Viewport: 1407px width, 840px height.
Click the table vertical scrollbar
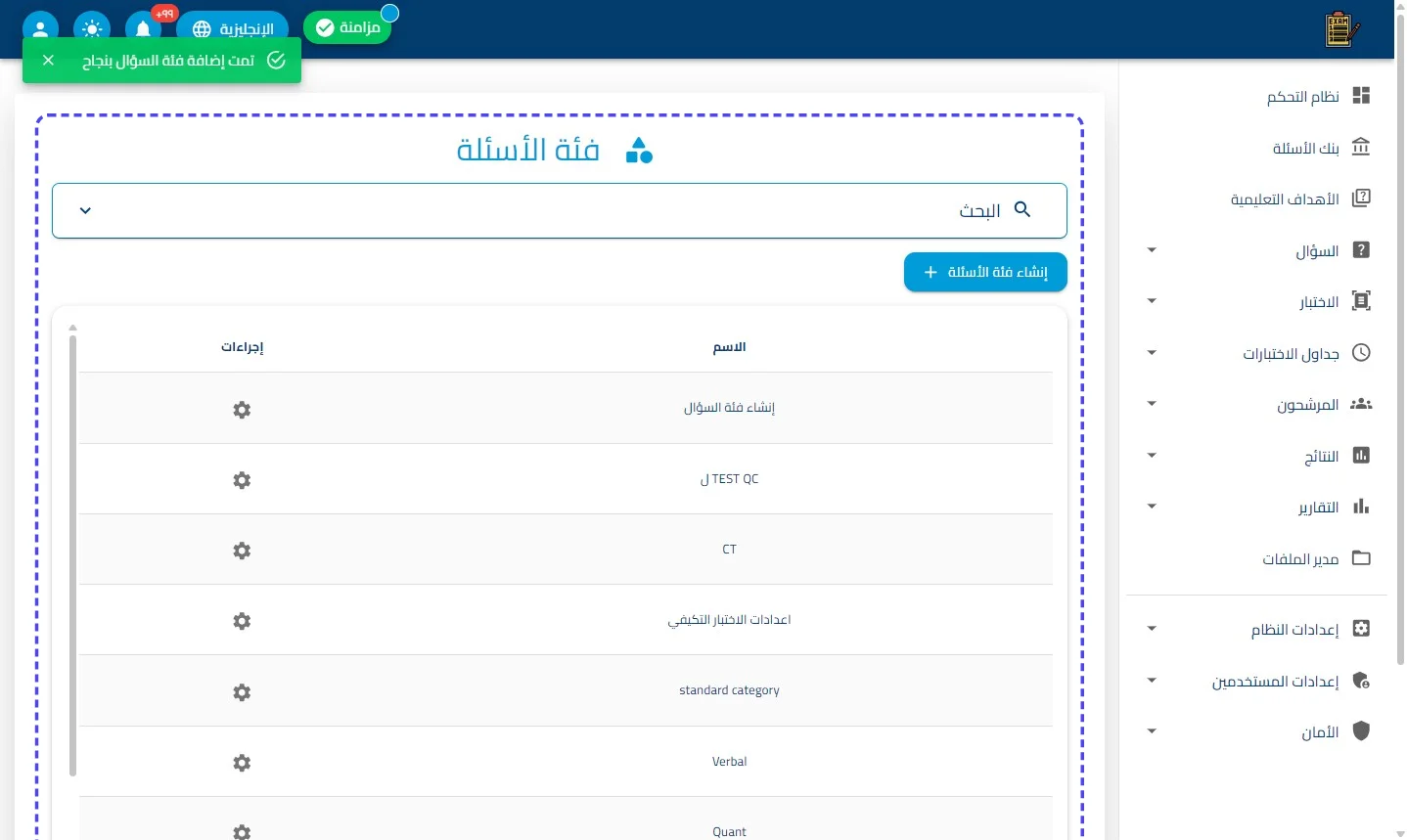tap(72, 555)
